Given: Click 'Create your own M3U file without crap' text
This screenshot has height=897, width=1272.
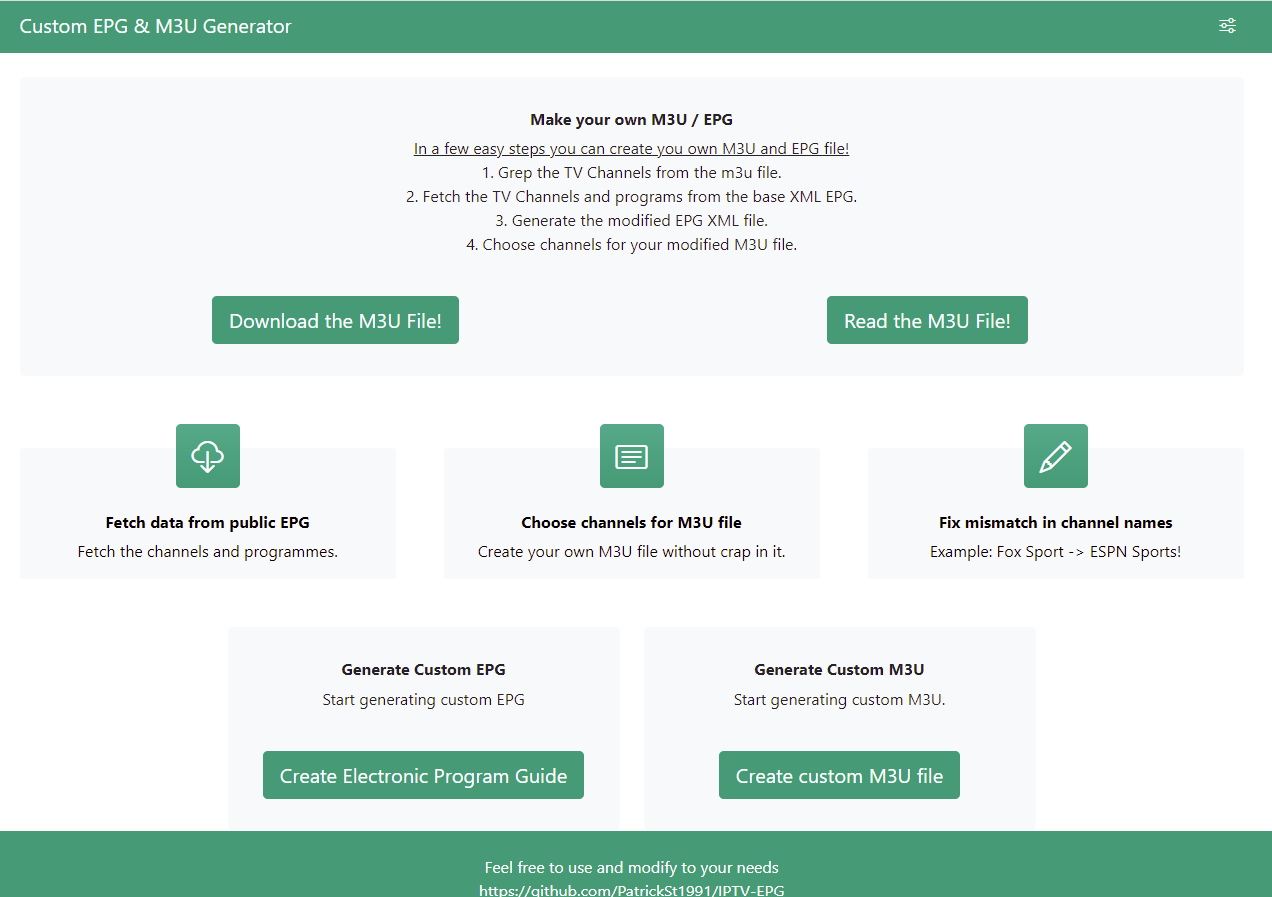Looking at the screenshot, I should click(x=632, y=551).
